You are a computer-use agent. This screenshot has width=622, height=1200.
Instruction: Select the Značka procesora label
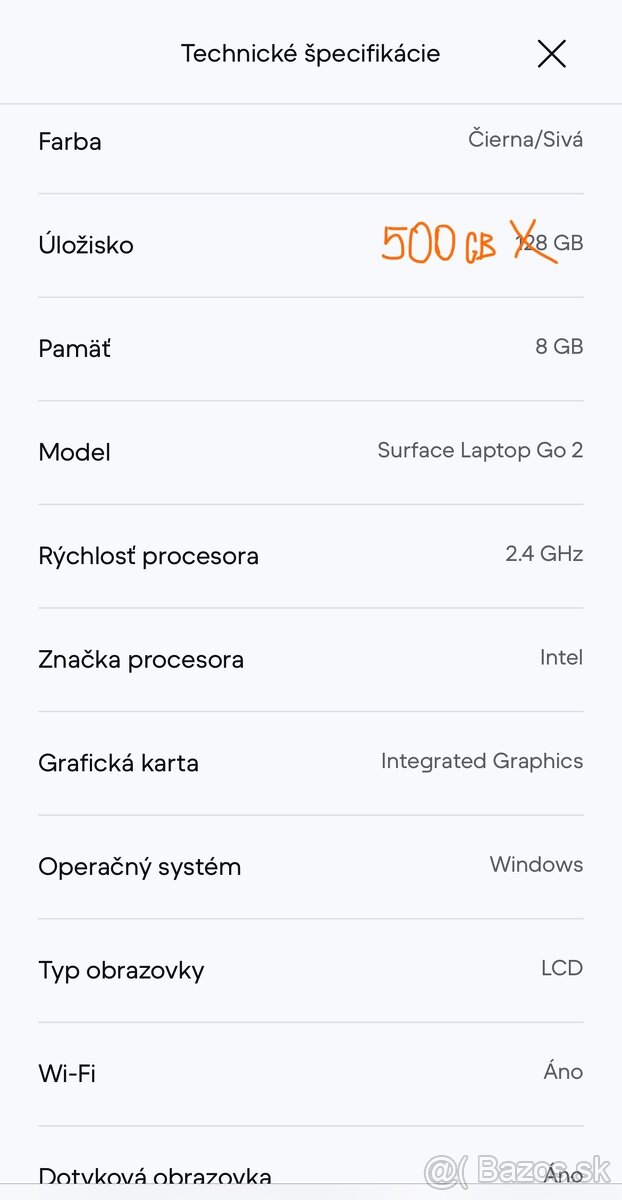[141, 660]
